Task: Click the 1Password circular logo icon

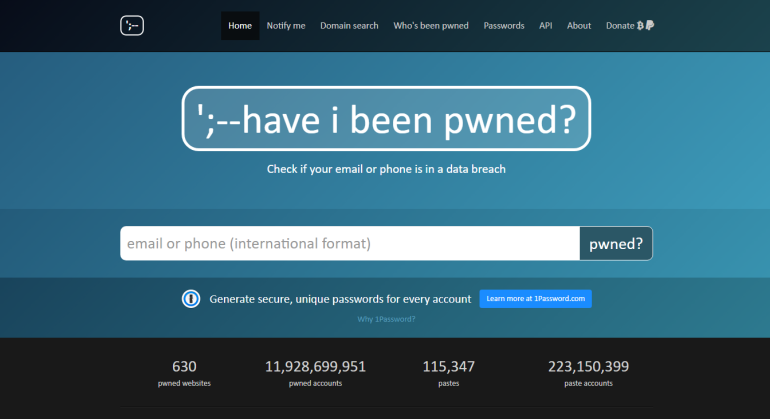Action: (x=191, y=299)
